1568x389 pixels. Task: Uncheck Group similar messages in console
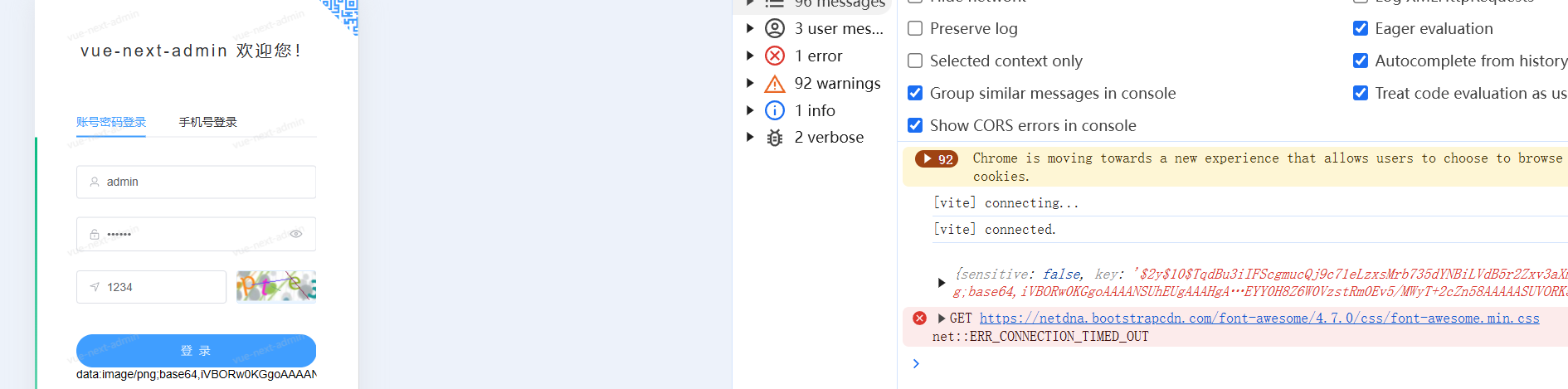click(x=915, y=93)
